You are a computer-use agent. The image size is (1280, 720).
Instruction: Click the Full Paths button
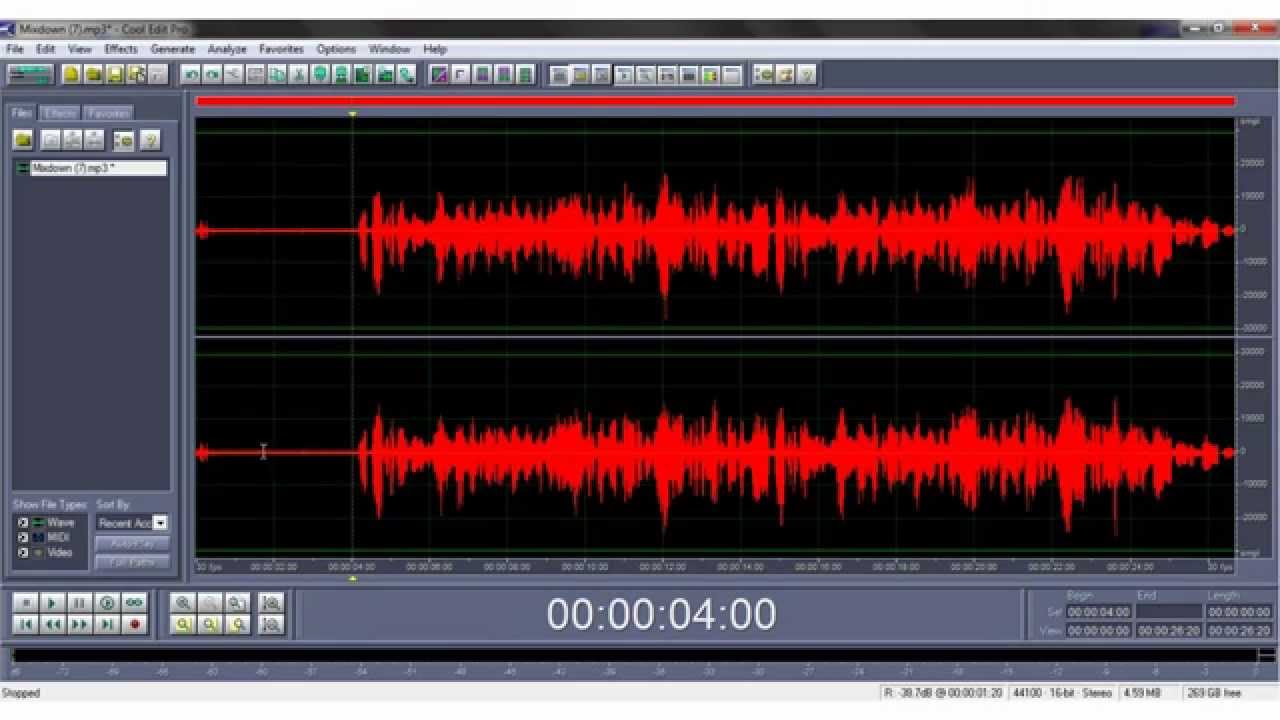(132, 561)
